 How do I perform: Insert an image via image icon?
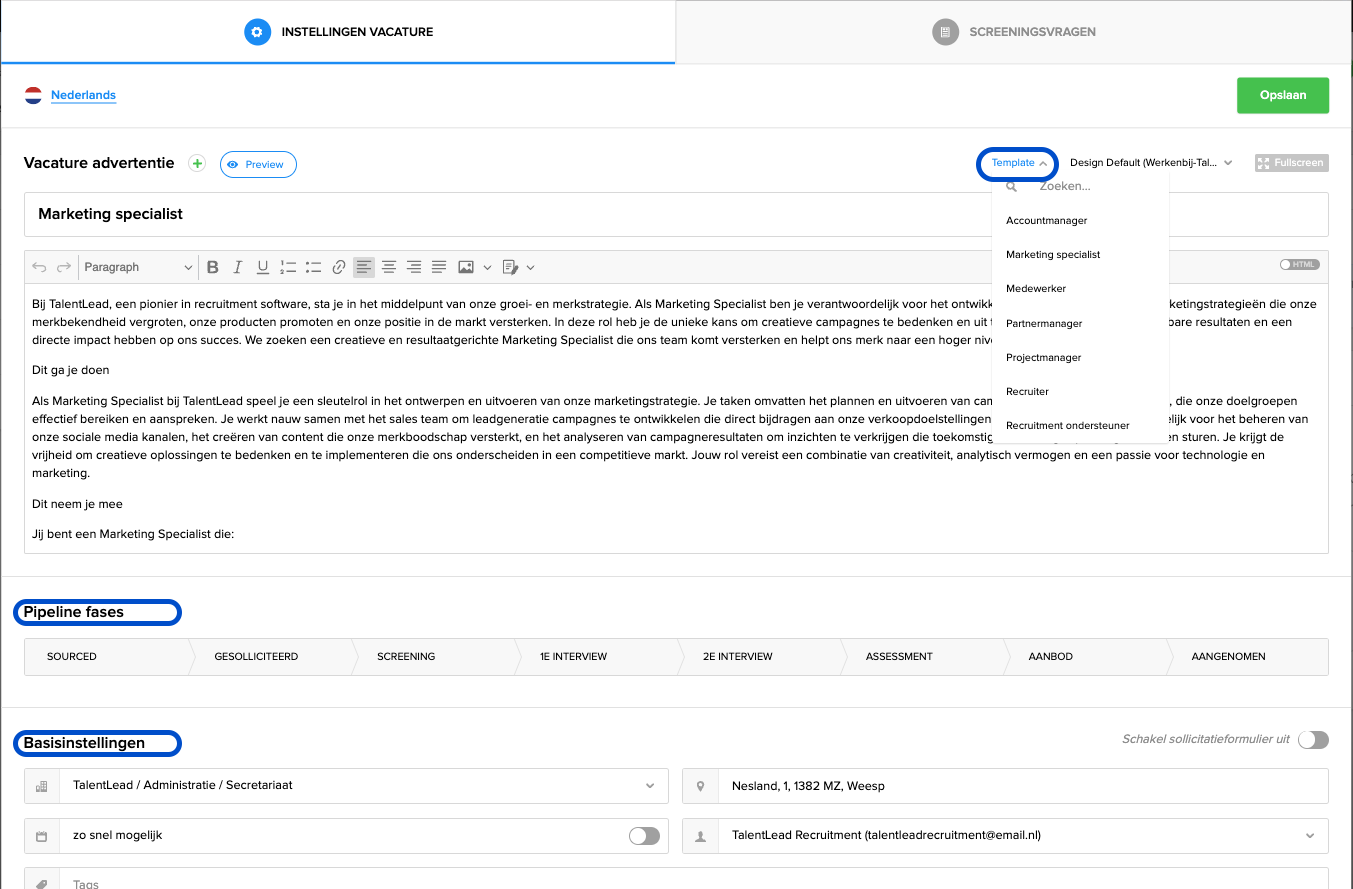pos(466,267)
